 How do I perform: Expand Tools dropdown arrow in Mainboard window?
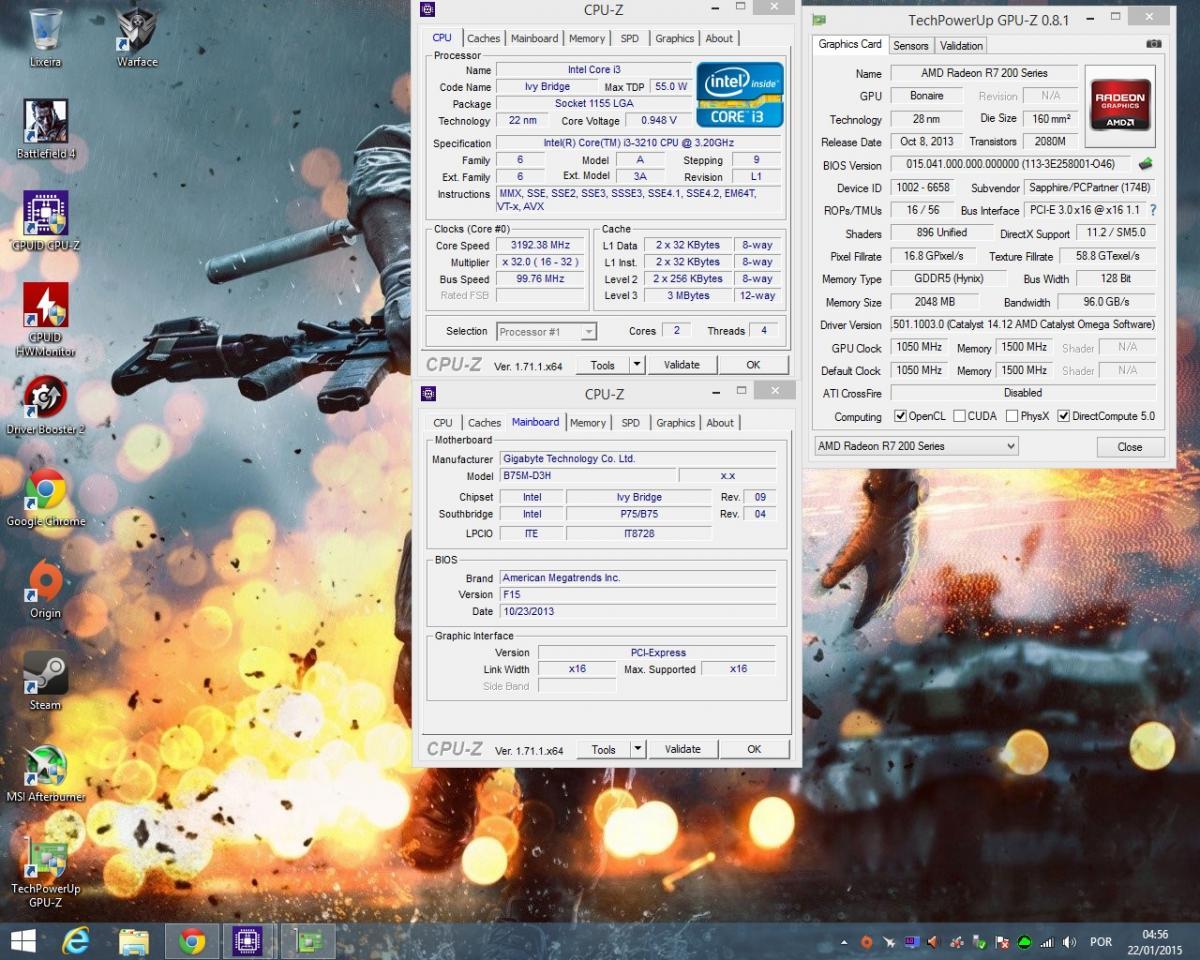(638, 749)
